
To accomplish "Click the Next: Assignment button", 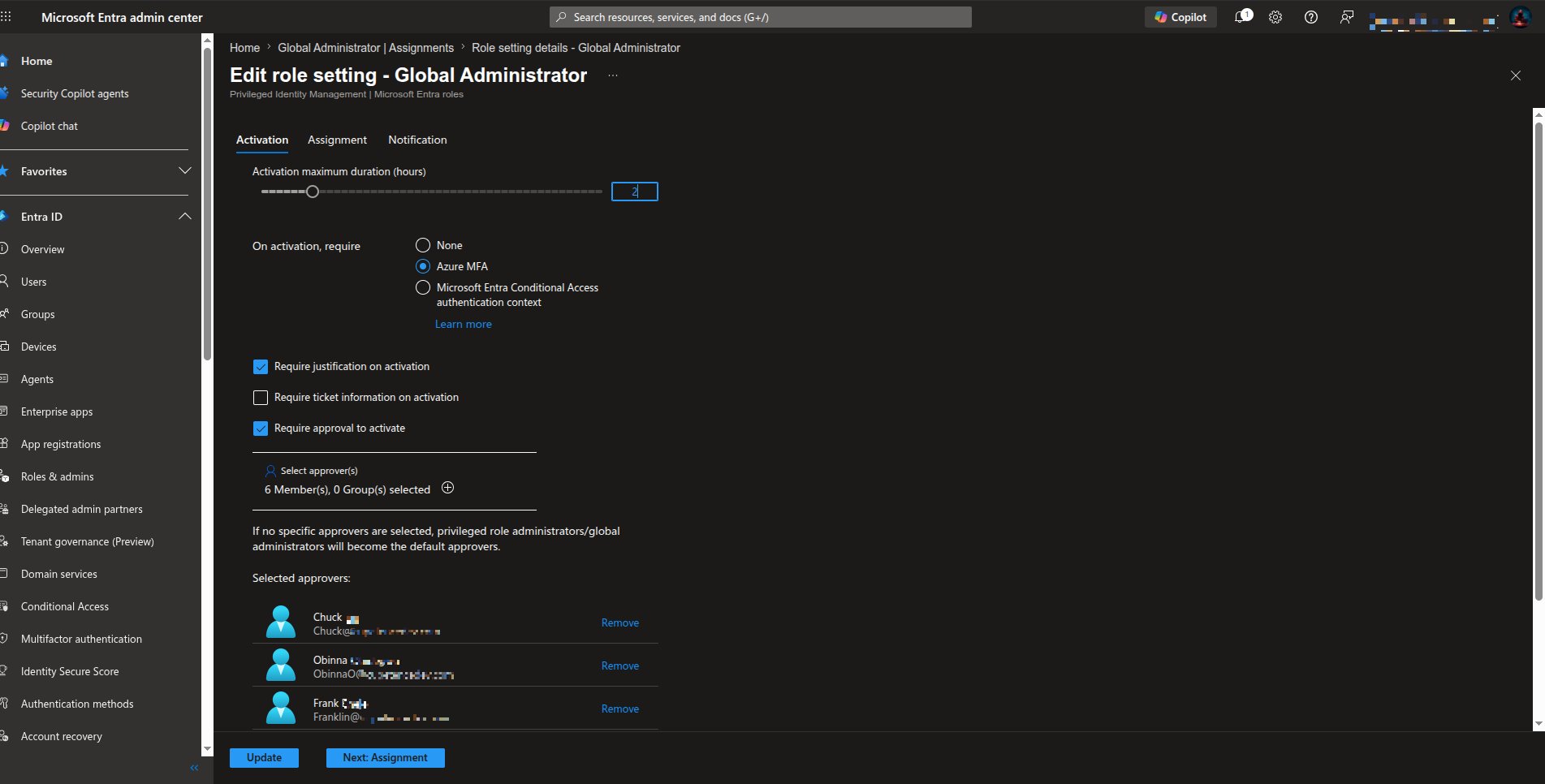I will 385,757.
